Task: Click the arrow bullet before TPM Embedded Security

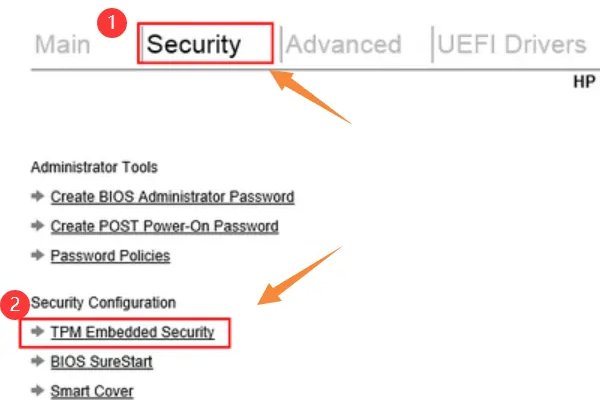Action: point(38,332)
